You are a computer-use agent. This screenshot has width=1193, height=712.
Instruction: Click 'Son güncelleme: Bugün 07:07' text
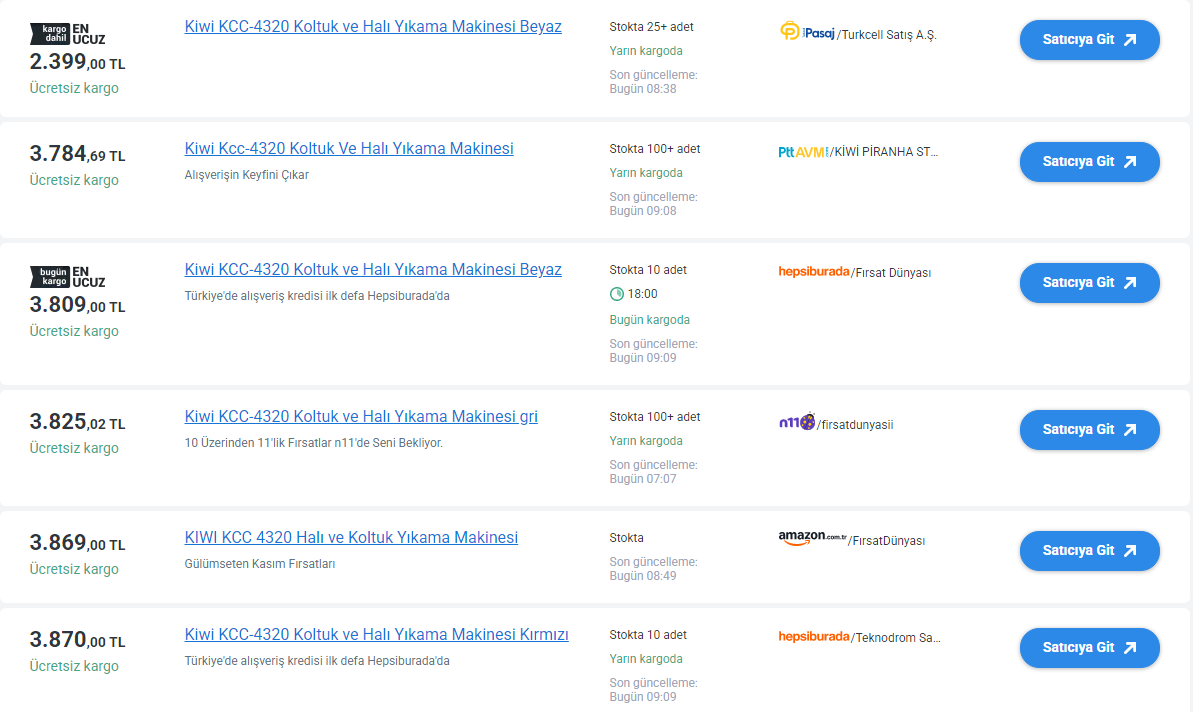[x=653, y=472]
